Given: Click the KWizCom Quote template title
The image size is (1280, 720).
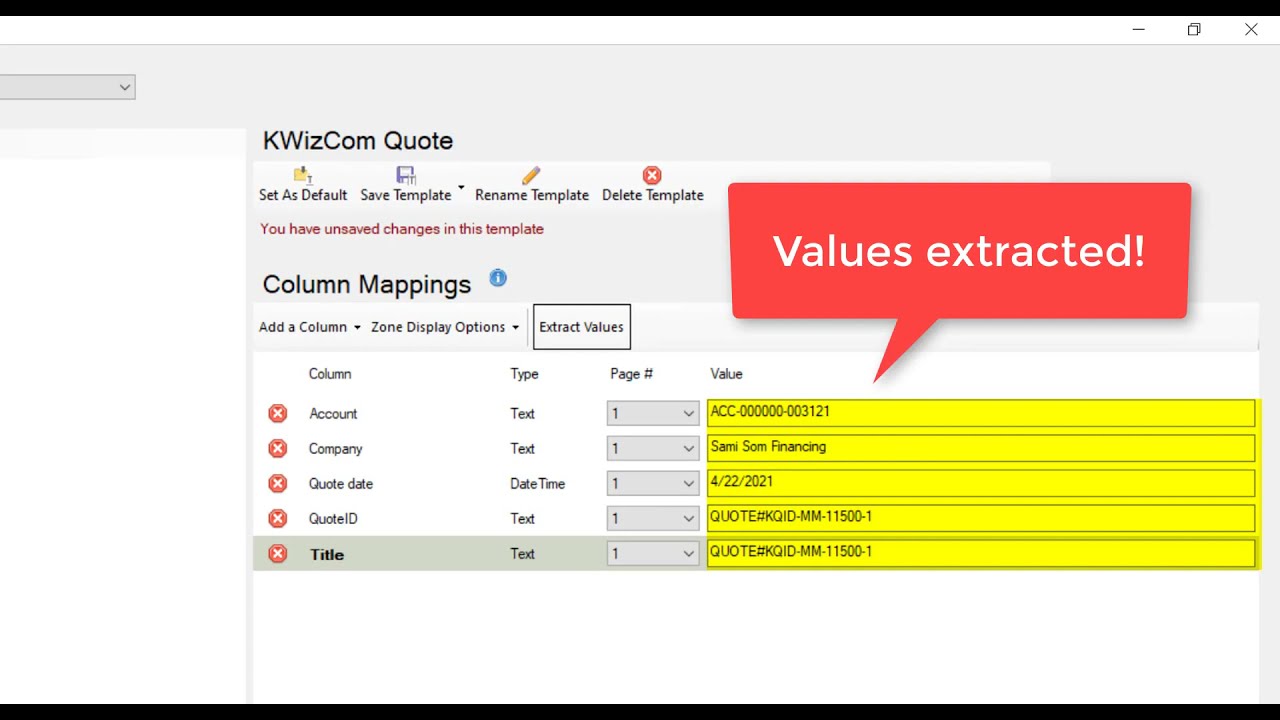Looking at the screenshot, I should (358, 141).
